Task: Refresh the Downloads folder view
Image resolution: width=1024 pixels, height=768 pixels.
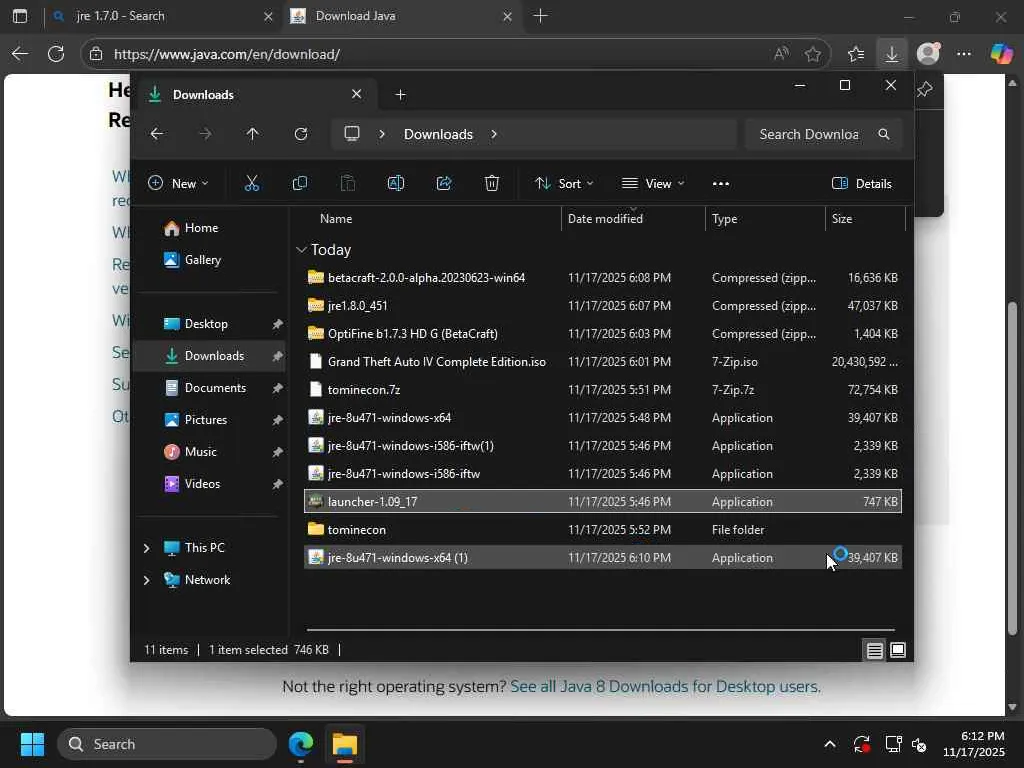Action: 300,134
